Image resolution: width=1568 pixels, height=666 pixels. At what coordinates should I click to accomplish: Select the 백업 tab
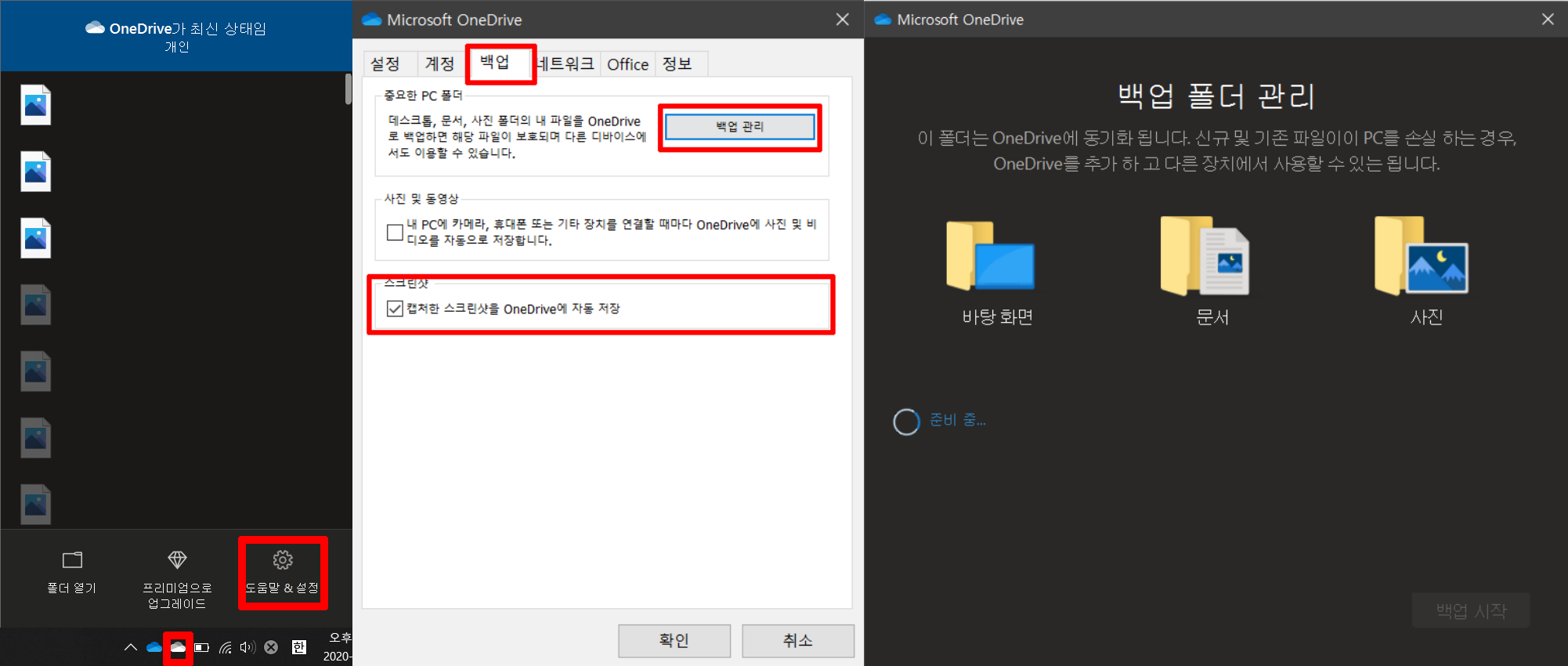click(x=495, y=62)
